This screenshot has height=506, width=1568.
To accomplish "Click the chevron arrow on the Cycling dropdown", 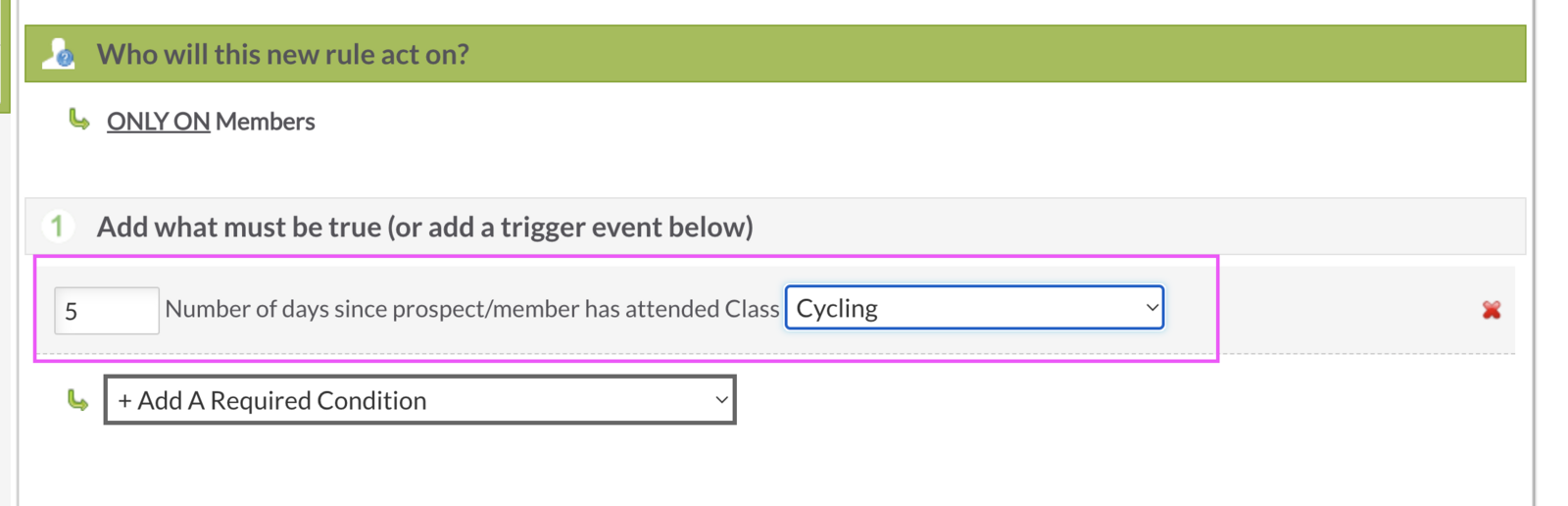I will [1151, 308].
